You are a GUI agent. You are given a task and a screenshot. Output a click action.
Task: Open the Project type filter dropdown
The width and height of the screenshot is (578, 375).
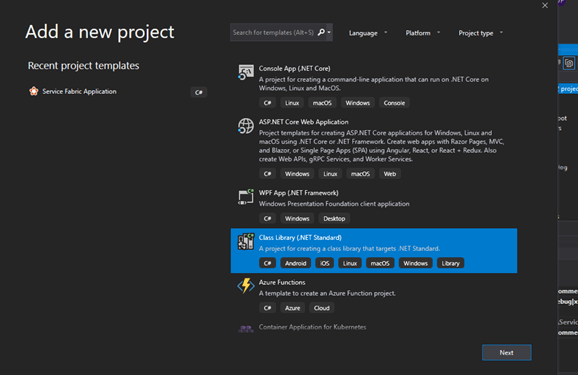click(x=480, y=33)
